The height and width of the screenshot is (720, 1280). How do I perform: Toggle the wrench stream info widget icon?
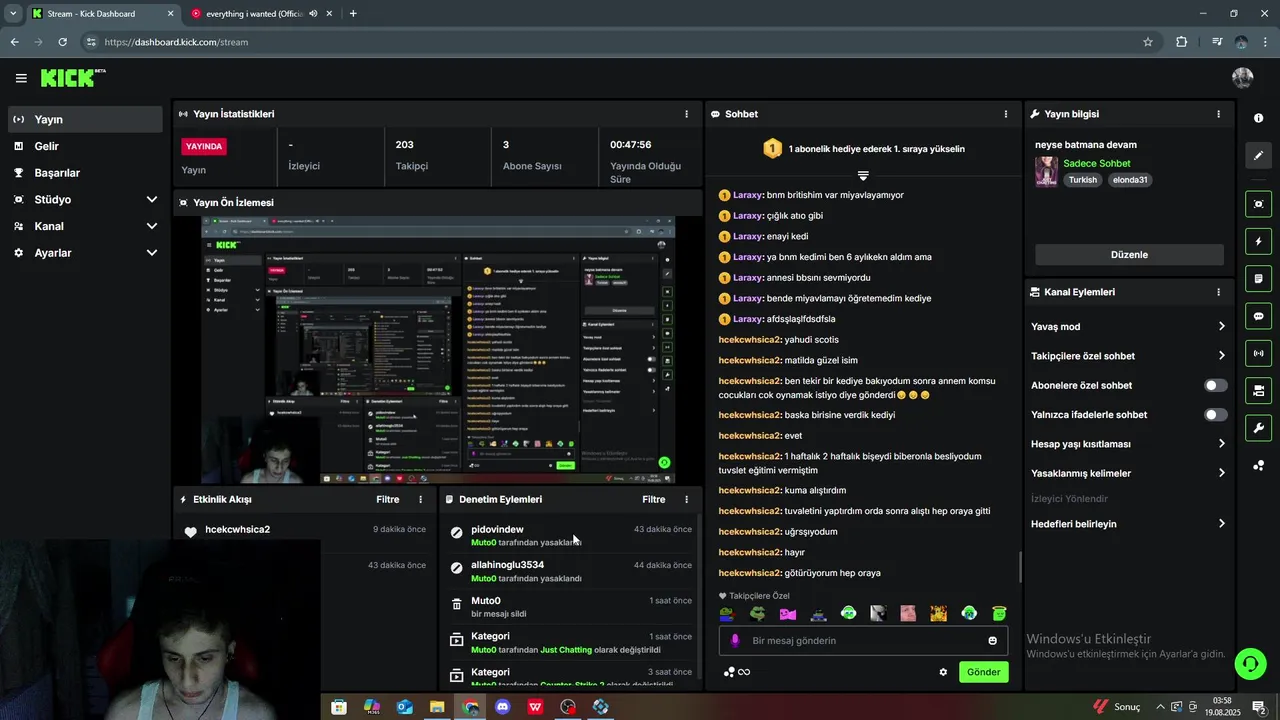tap(1258, 428)
